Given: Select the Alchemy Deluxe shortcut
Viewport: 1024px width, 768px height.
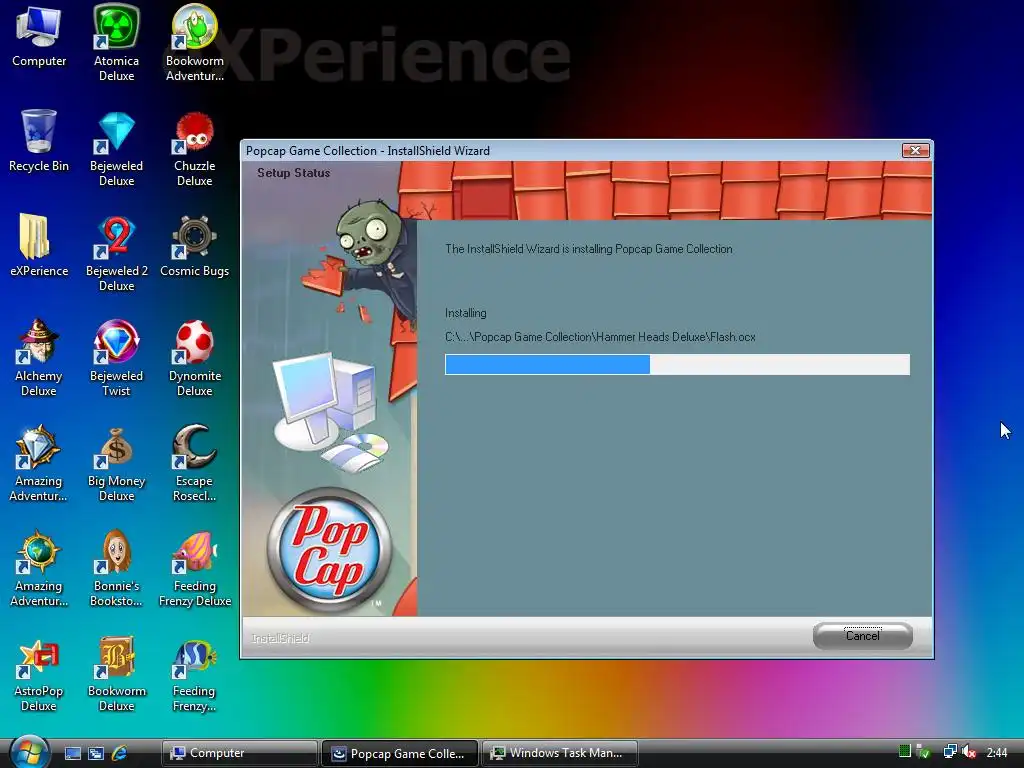Looking at the screenshot, I should click(39, 358).
